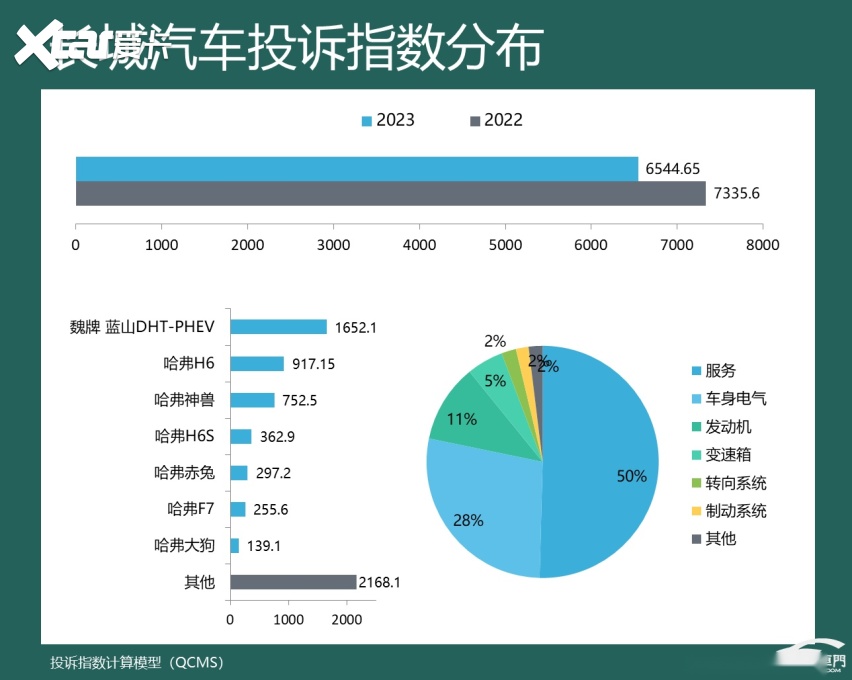852x680 pixels.
Task: Pick the 转向系统 legend marker
Action: 696,483
